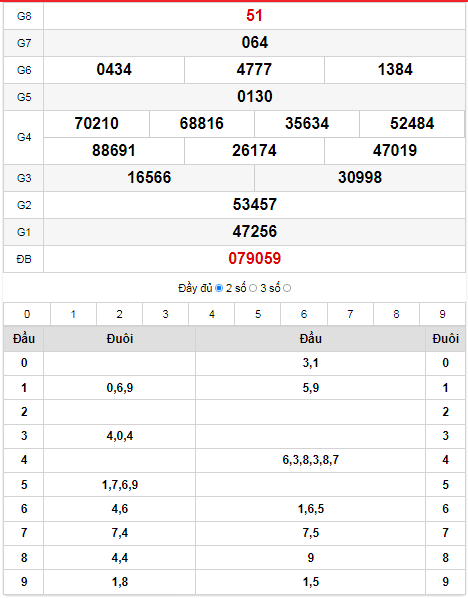Open digit filter tab 8
468x598 pixels.
coord(396,314)
